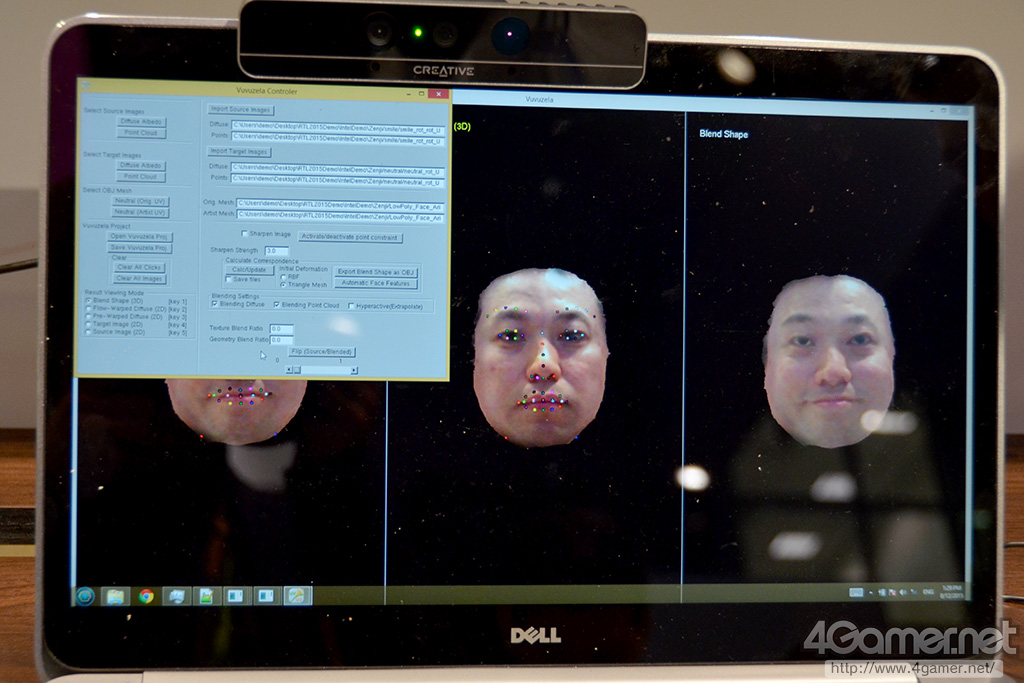Viewport: 1024px width, 683px height.
Task: Click the Windows Start button
Action: pos(85,597)
